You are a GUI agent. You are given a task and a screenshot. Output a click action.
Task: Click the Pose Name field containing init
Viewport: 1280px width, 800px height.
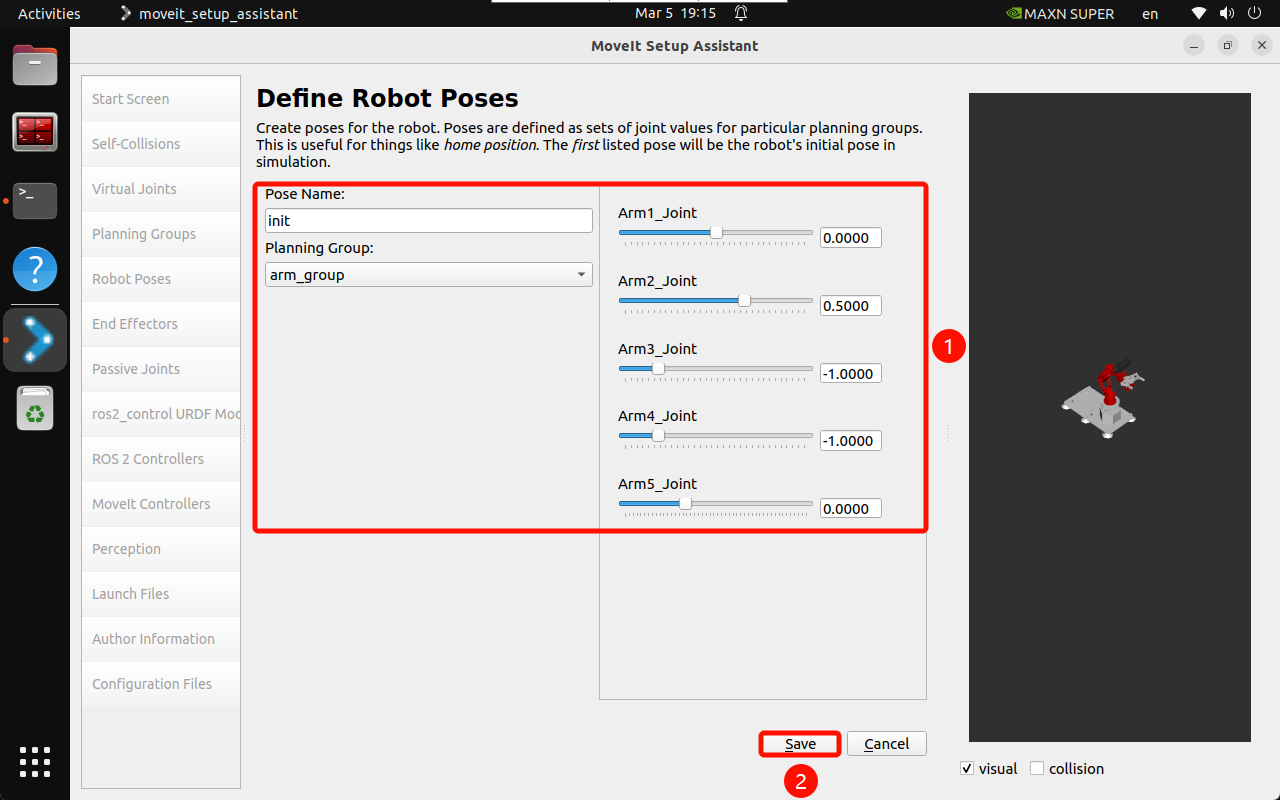click(x=429, y=221)
